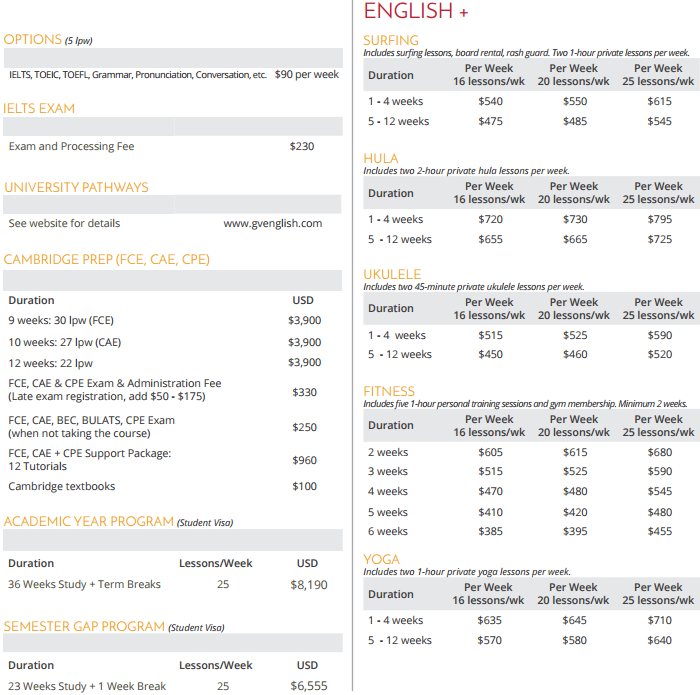Select the $8,190 academic year price

(308, 585)
